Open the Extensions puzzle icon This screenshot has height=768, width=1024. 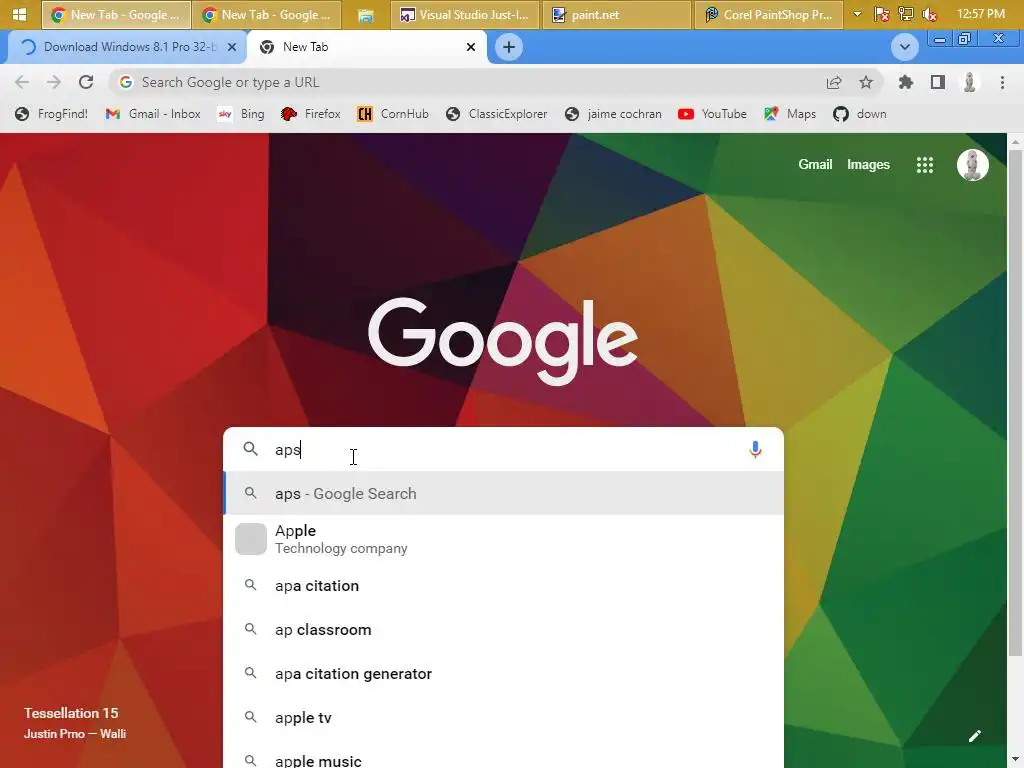pyautogui.click(x=906, y=82)
